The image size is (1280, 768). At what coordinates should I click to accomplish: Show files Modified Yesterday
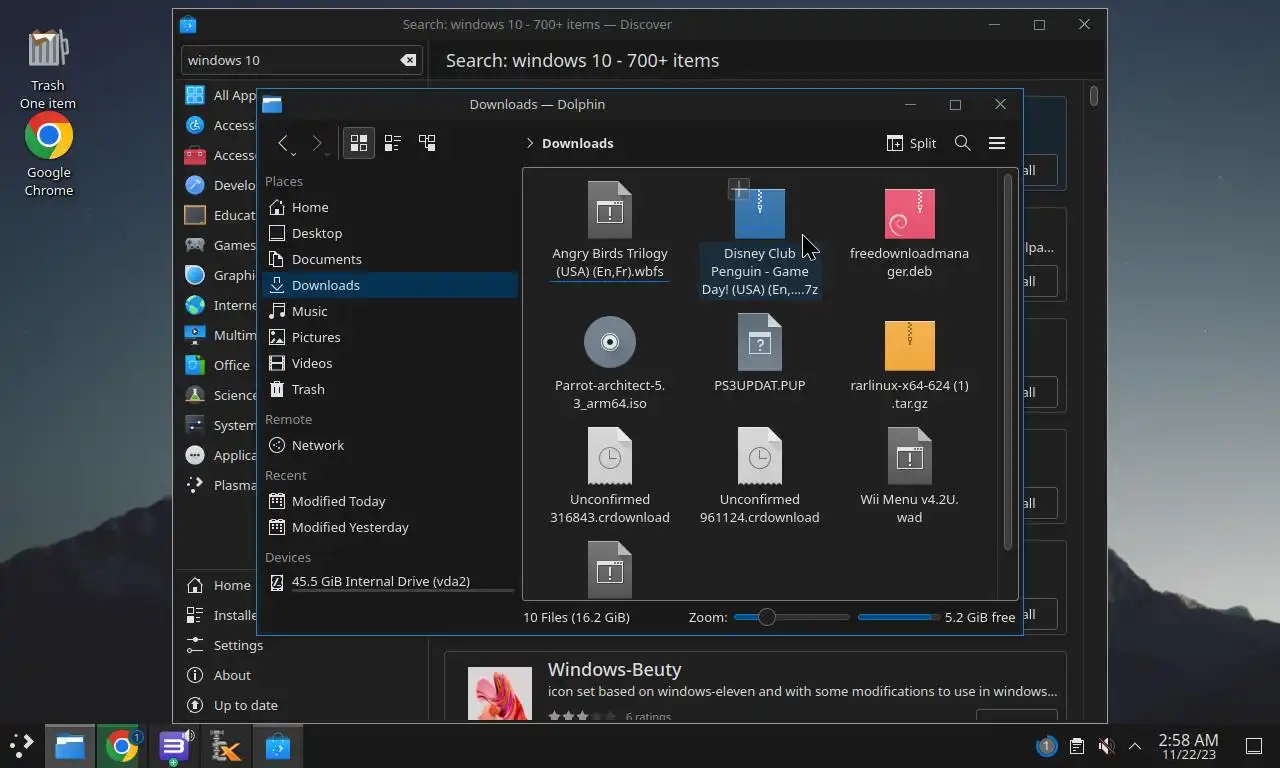pos(390,527)
